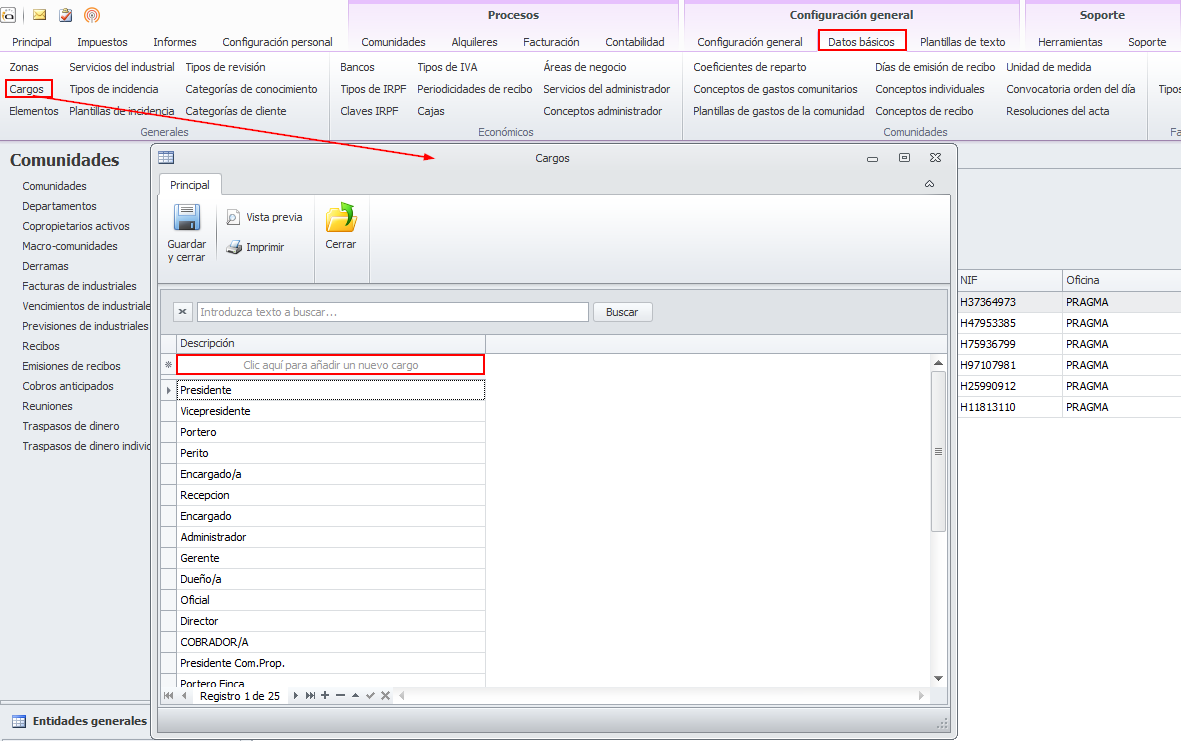The image size is (1181, 741).
Task: Click the Guardar y cerrar floppy disk icon
Action: pos(187,218)
